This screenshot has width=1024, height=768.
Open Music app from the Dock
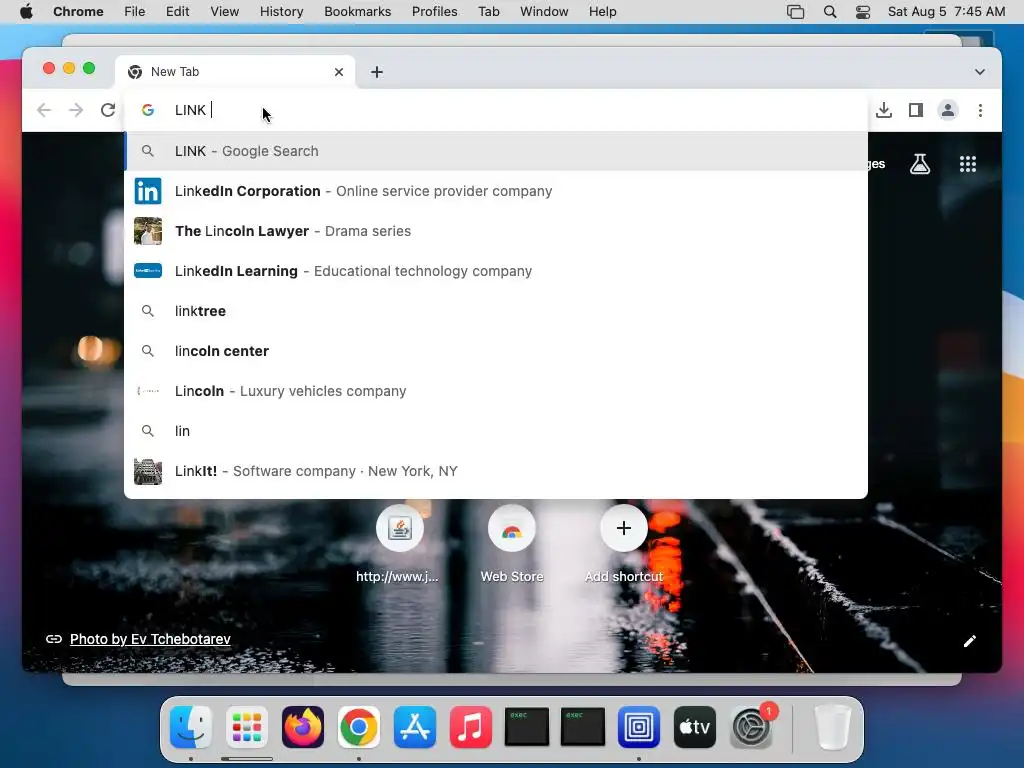click(471, 727)
